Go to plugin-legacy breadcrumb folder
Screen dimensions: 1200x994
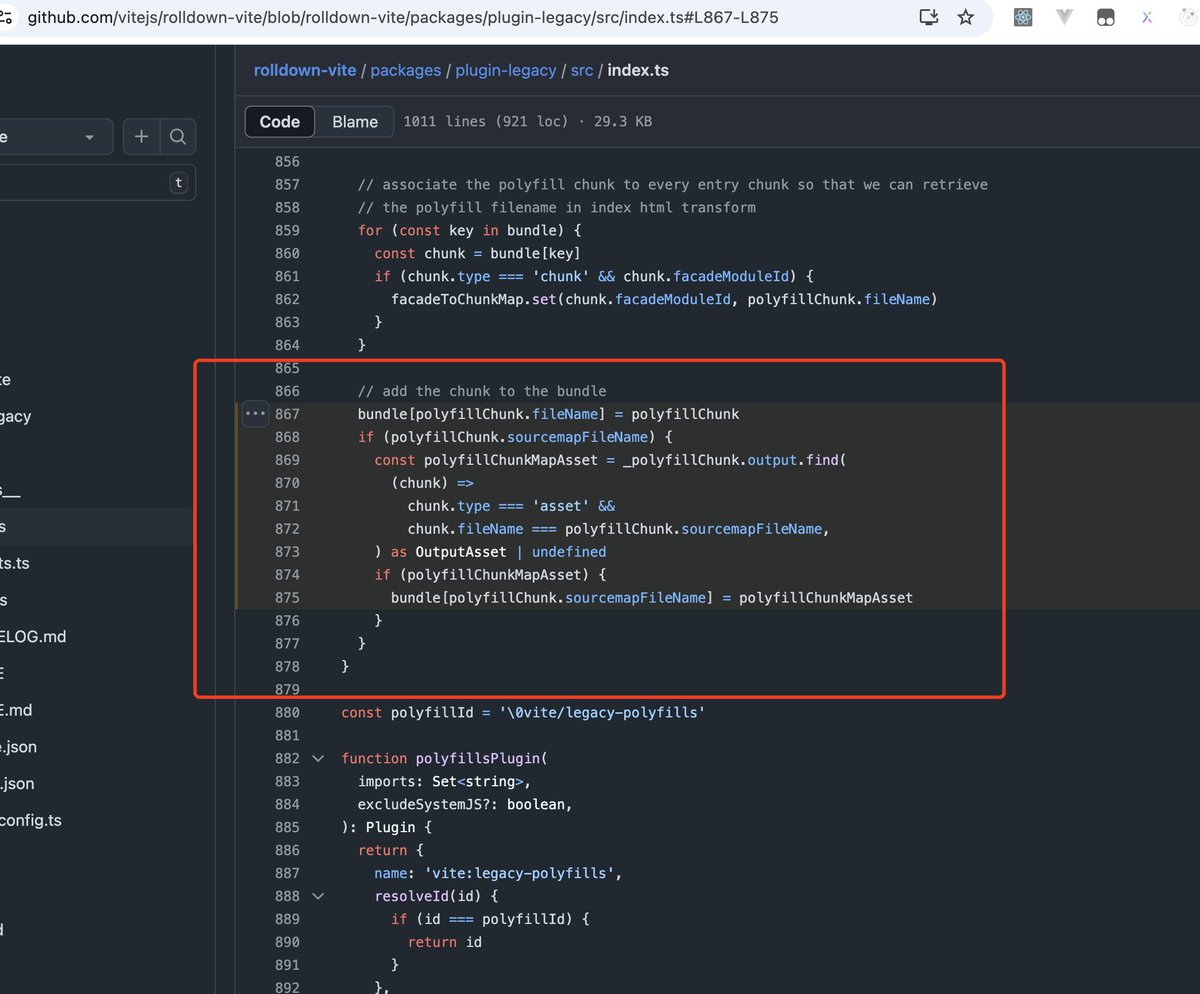click(x=505, y=70)
